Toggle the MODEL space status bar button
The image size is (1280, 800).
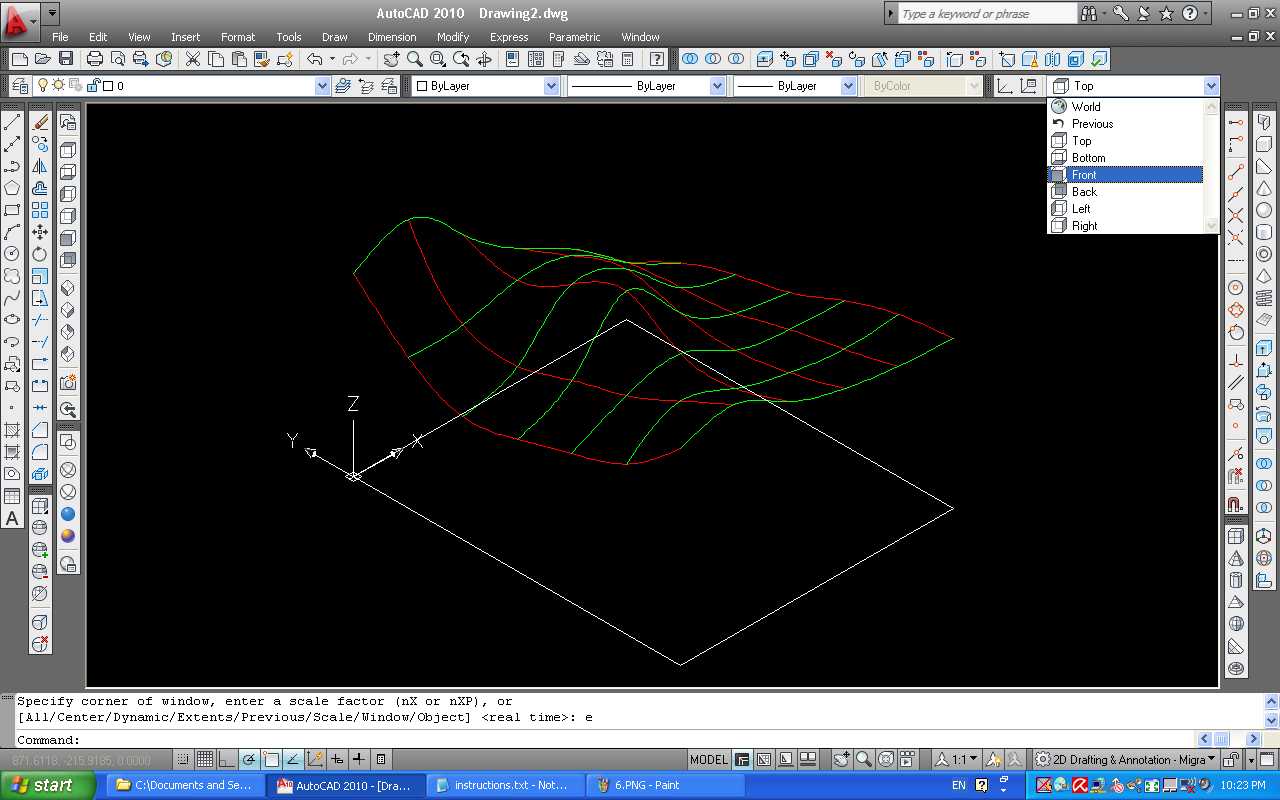(x=709, y=759)
